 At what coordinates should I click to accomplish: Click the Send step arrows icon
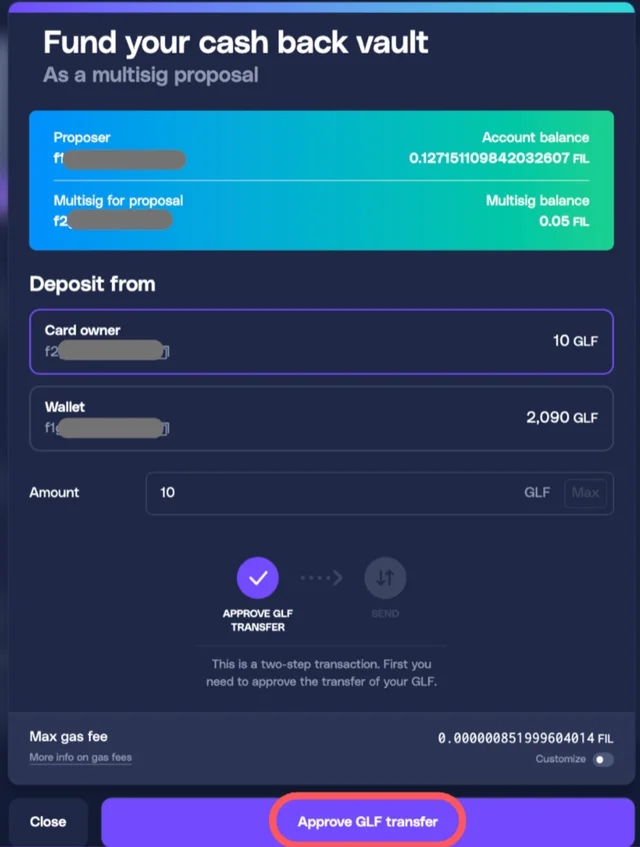[x=385, y=577]
